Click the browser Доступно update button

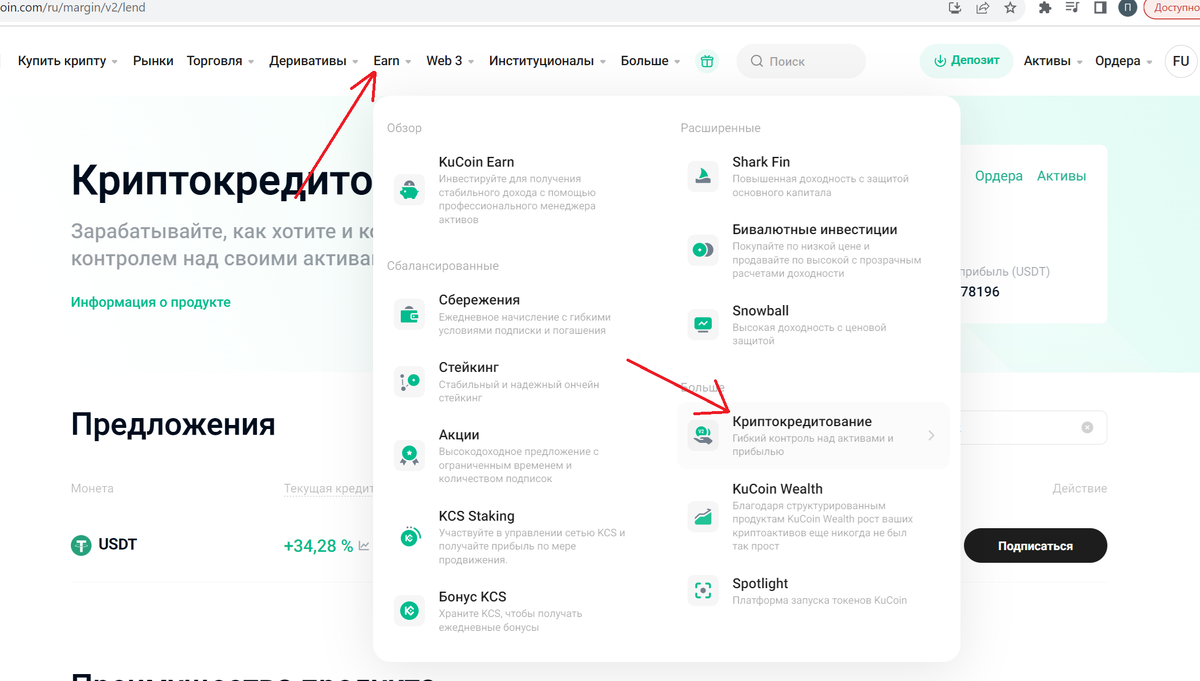[x=1172, y=8]
